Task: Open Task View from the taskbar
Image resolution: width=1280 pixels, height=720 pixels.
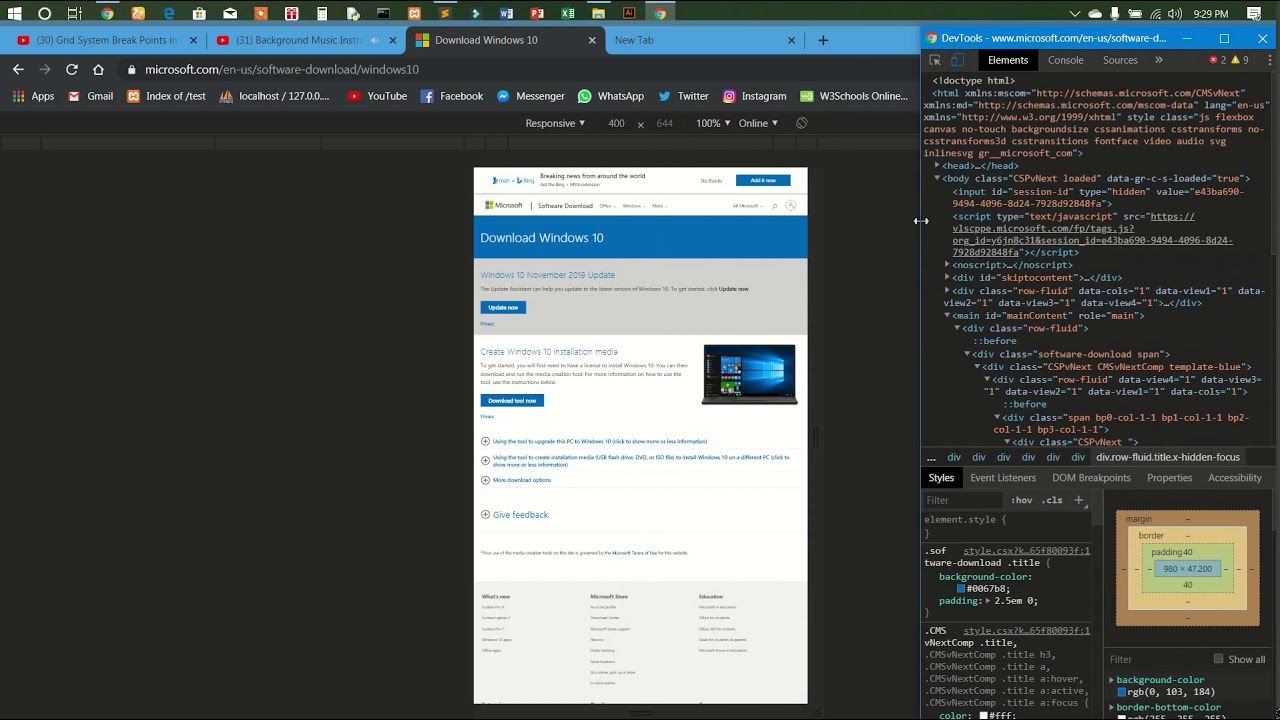Action: pyautogui.click(x=75, y=14)
